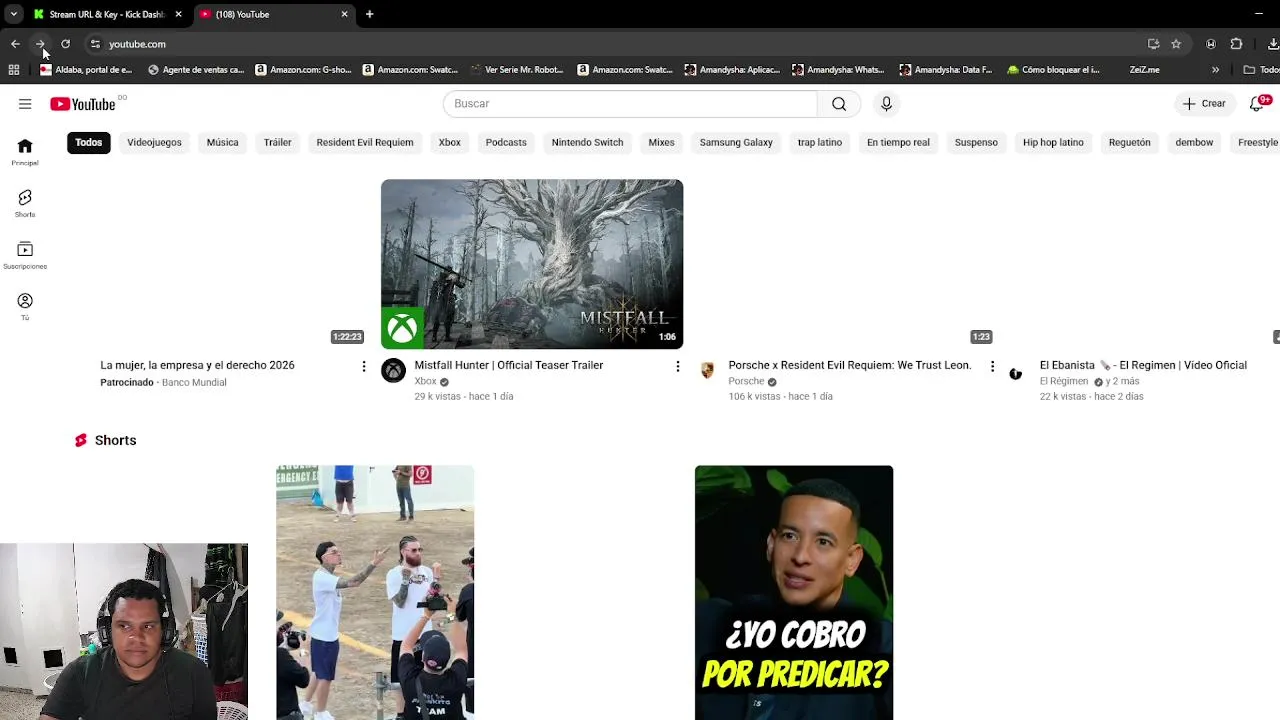This screenshot has height=720, width=1280.
Task: Select the Videojuegos filter chip
Action: click(x=154, y=142)
